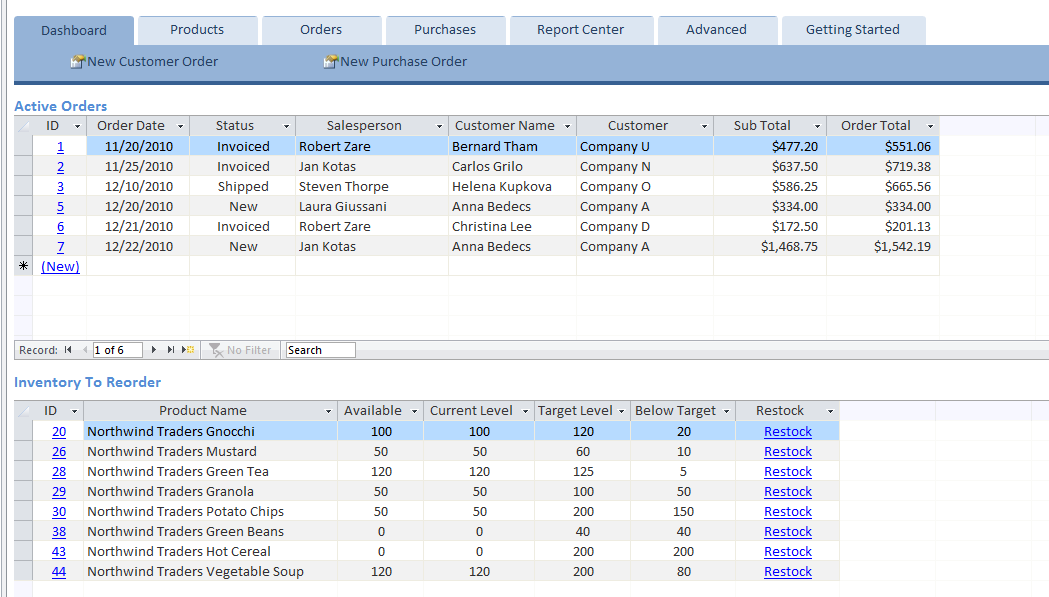
Task: Switch to the Purchases tab
Action: coord(445,30)
